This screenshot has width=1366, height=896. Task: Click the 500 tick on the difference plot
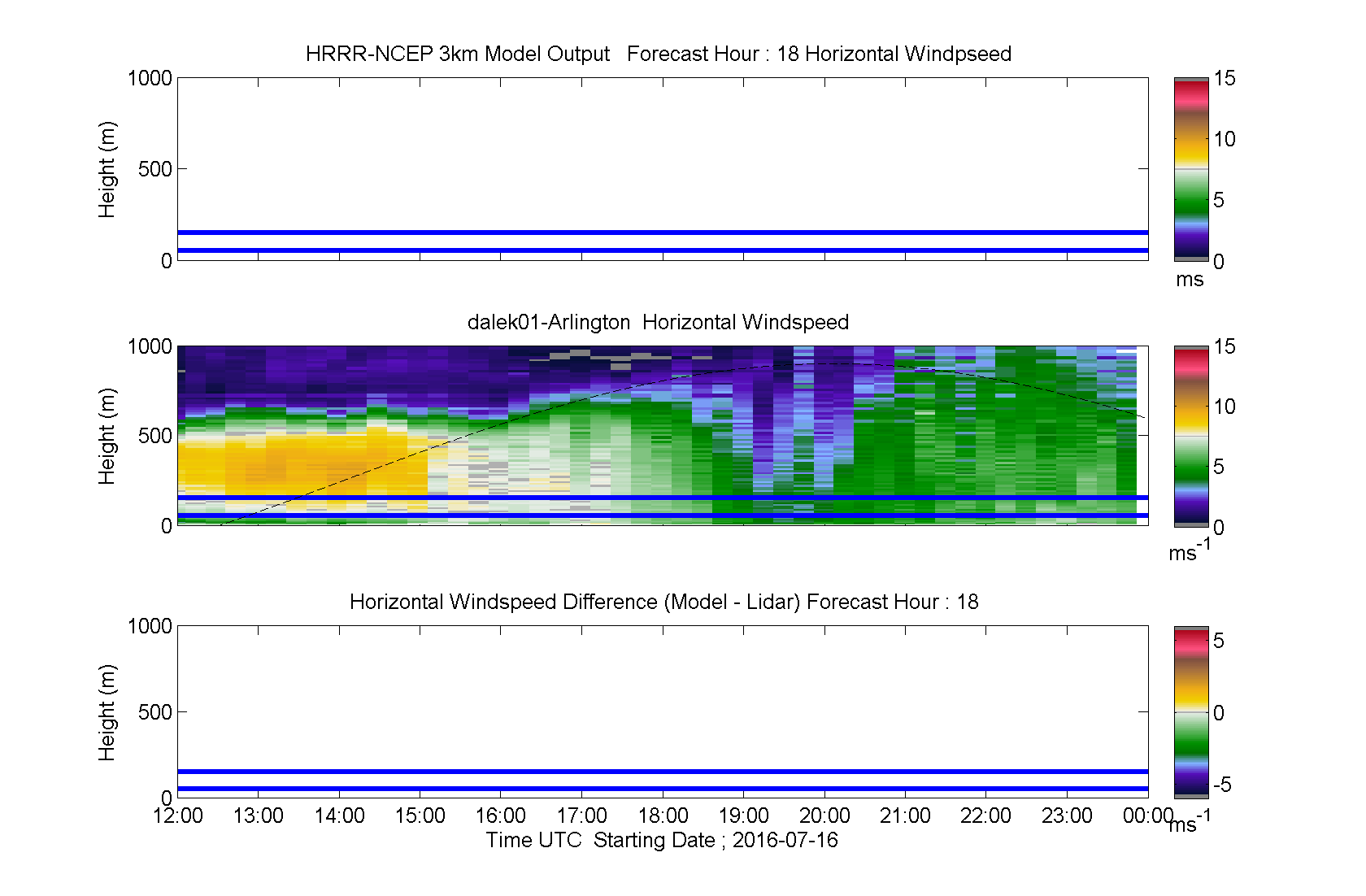coord(155,712)
